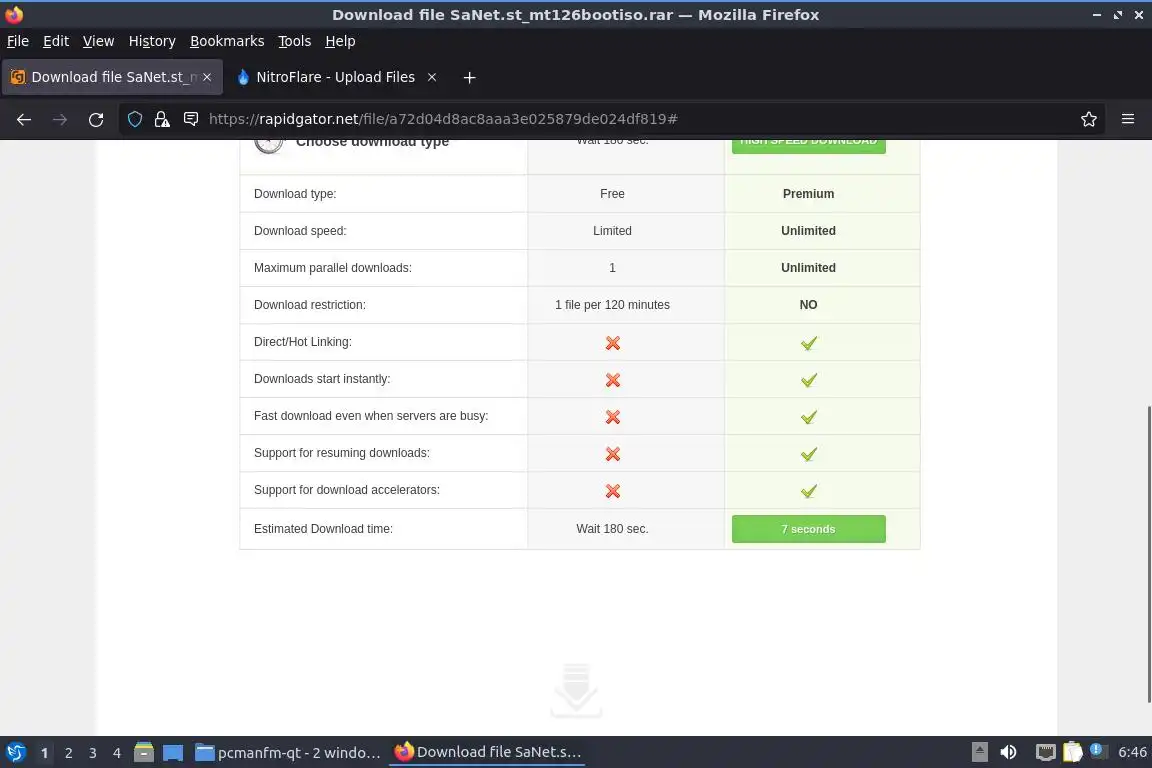Click 'Maximum parallel downloads:' label
Viewport: 1152px width, 768px height.
pos(333,268)
